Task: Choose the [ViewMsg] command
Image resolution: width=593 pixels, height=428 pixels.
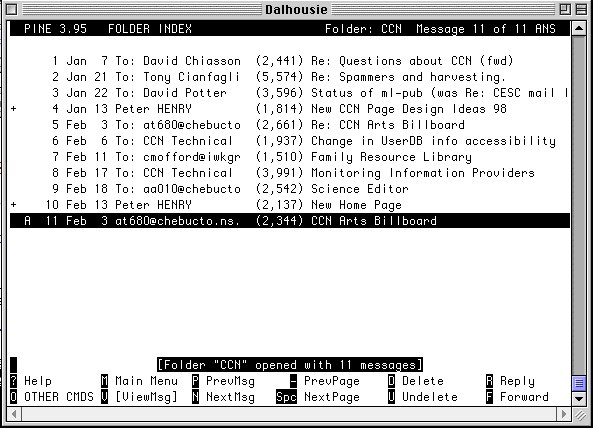Action: pyautogui.click(x=146, y=397)
